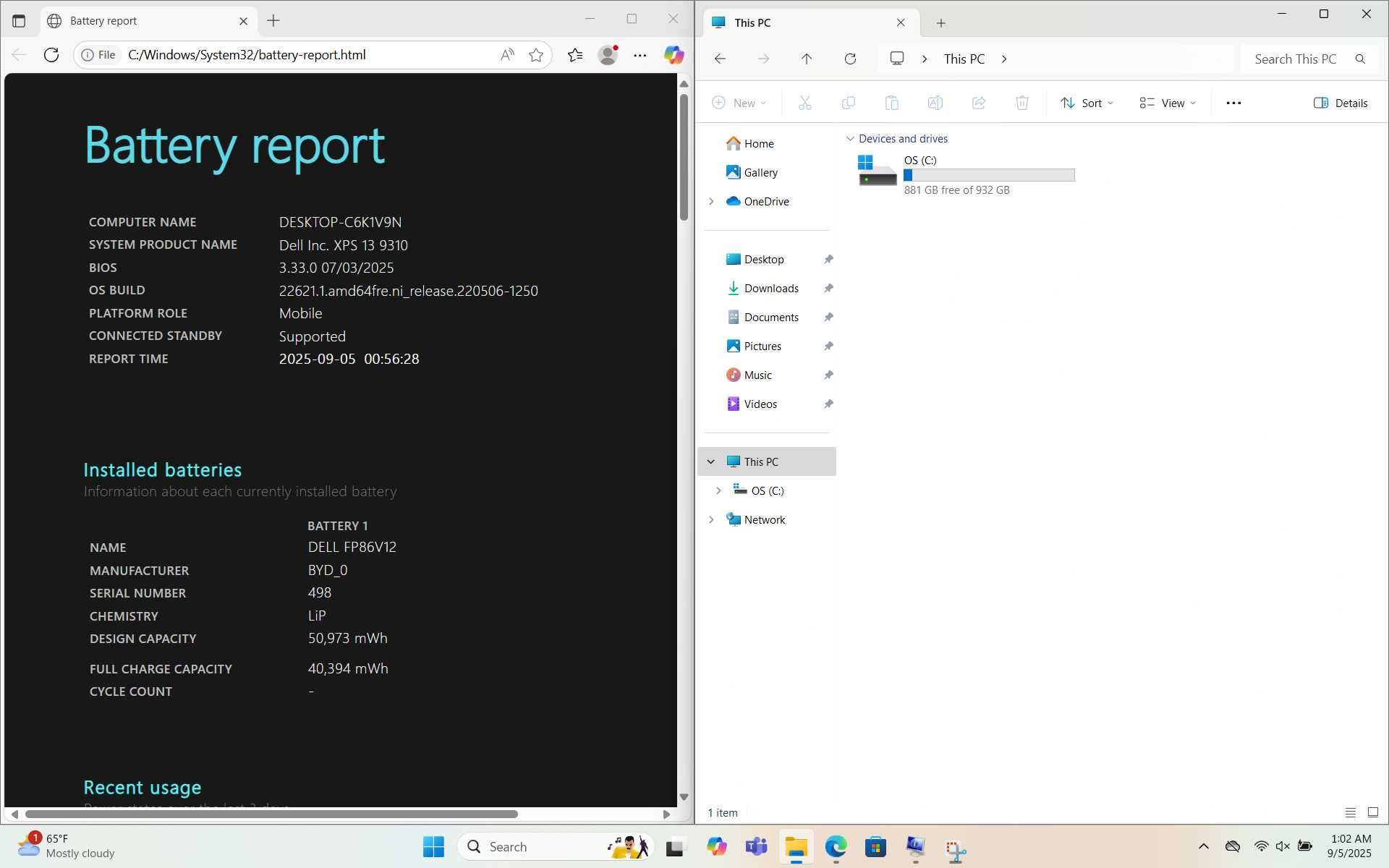Toggle the Details pane in Explorer

click(x=1341, y=103)
